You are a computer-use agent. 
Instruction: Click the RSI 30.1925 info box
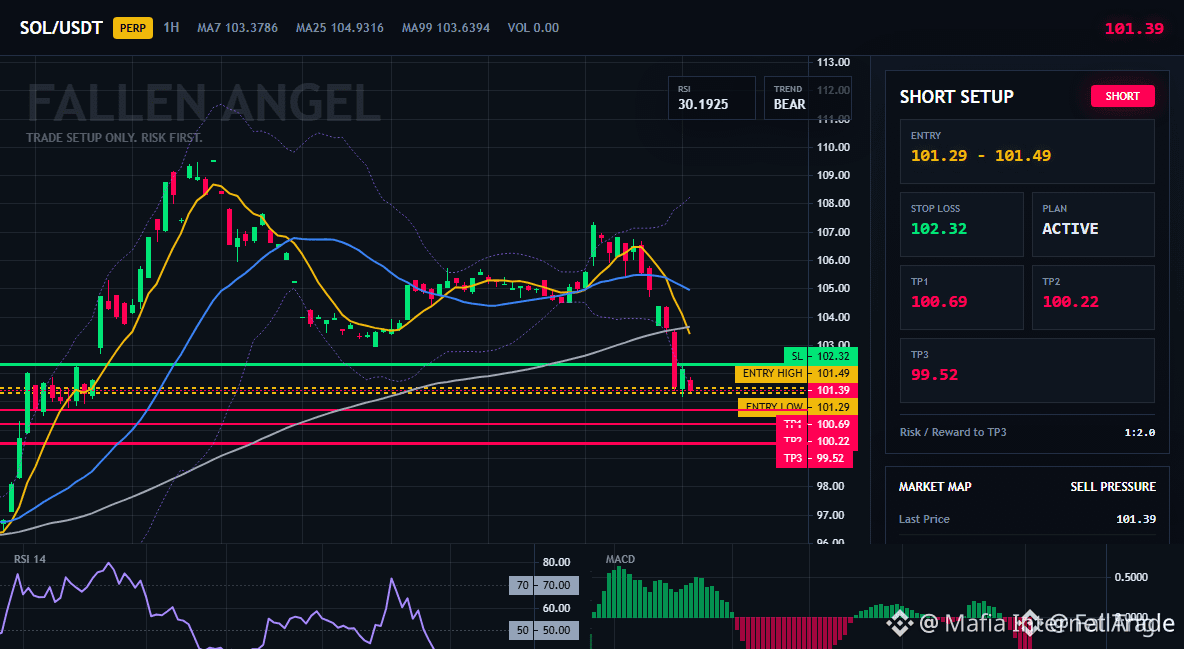point(711,97)
